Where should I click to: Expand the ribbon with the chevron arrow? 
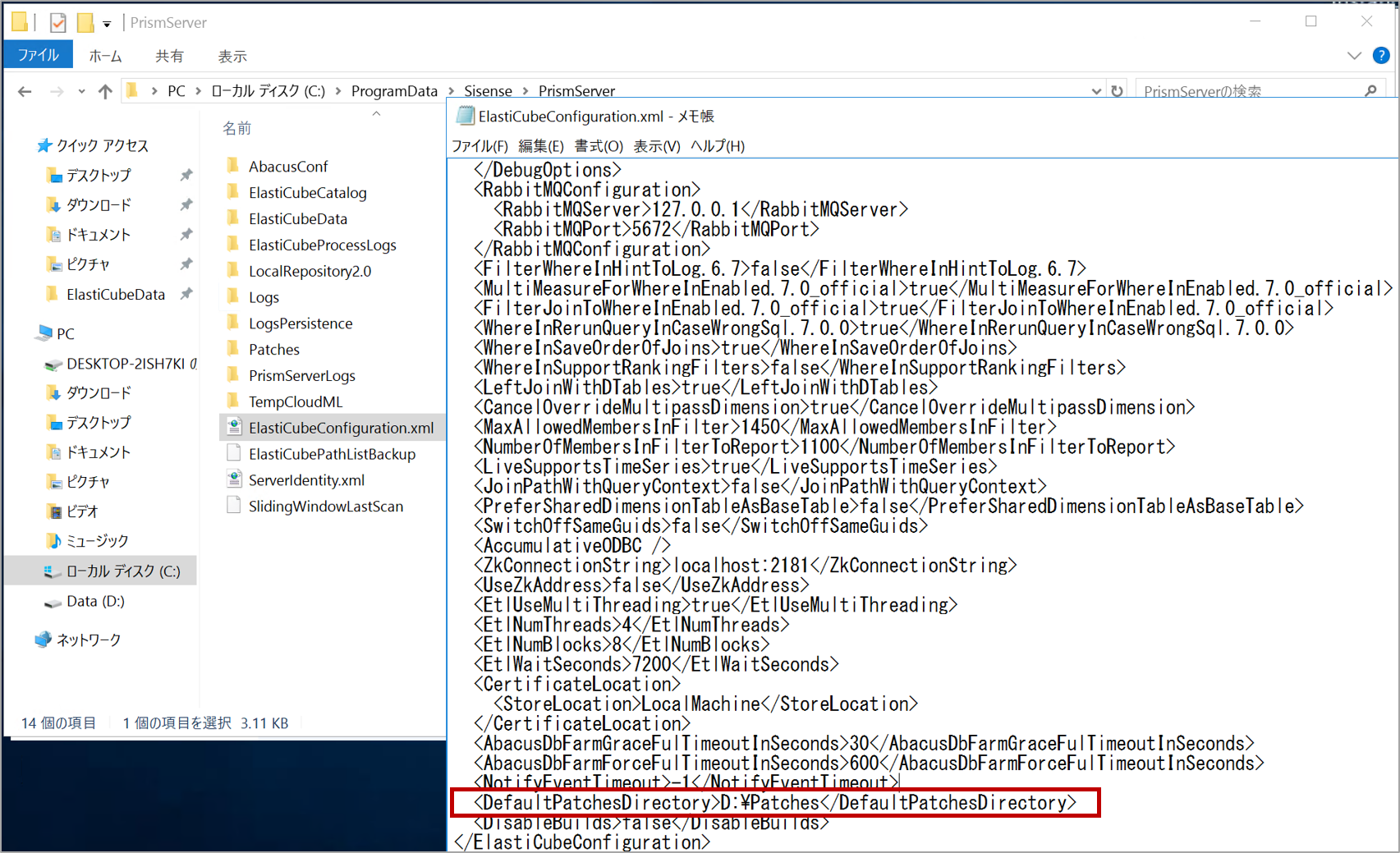pyautogui.click(x=1354, y=55)
